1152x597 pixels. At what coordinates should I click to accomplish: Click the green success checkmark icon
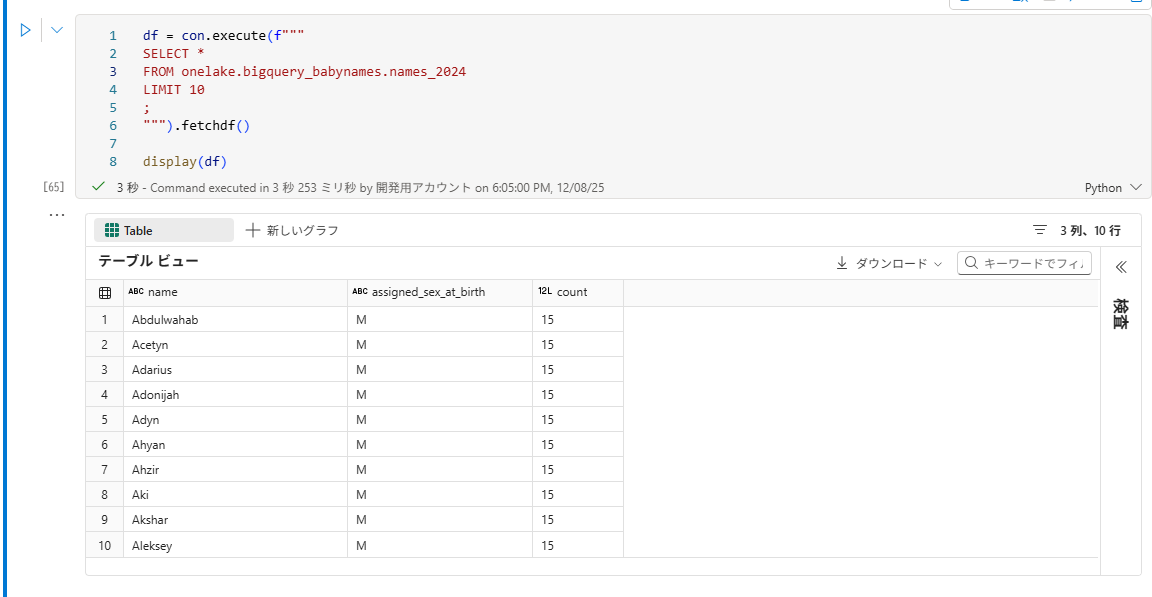(98, 187)
